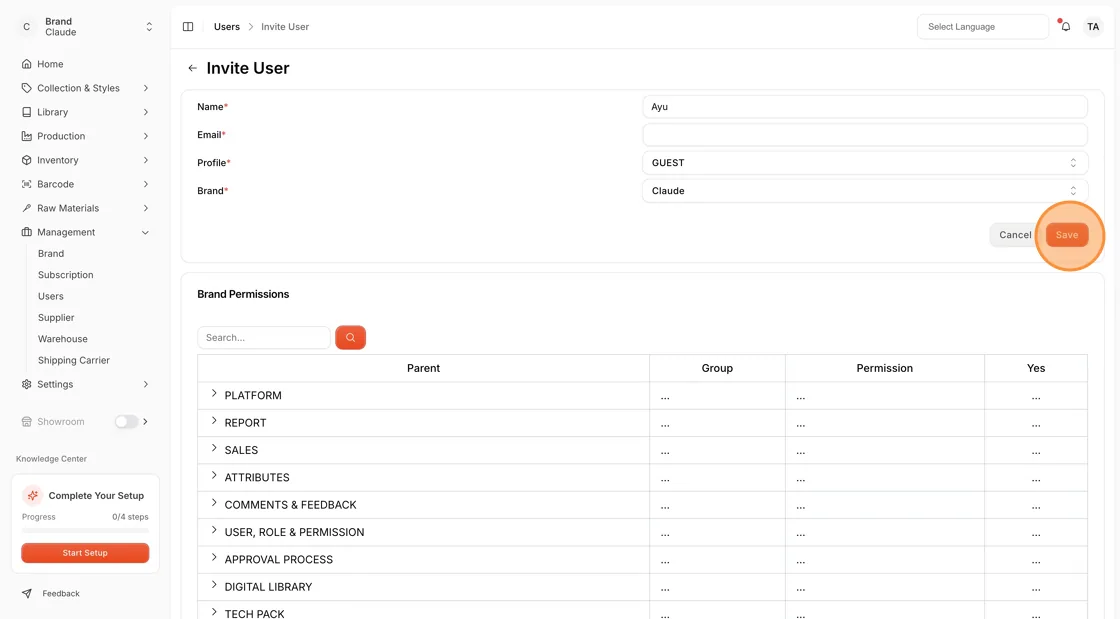The height and width of the screenshot is (619, 1120).
Task: Click the Permission column header
Action: click(884, 368)
